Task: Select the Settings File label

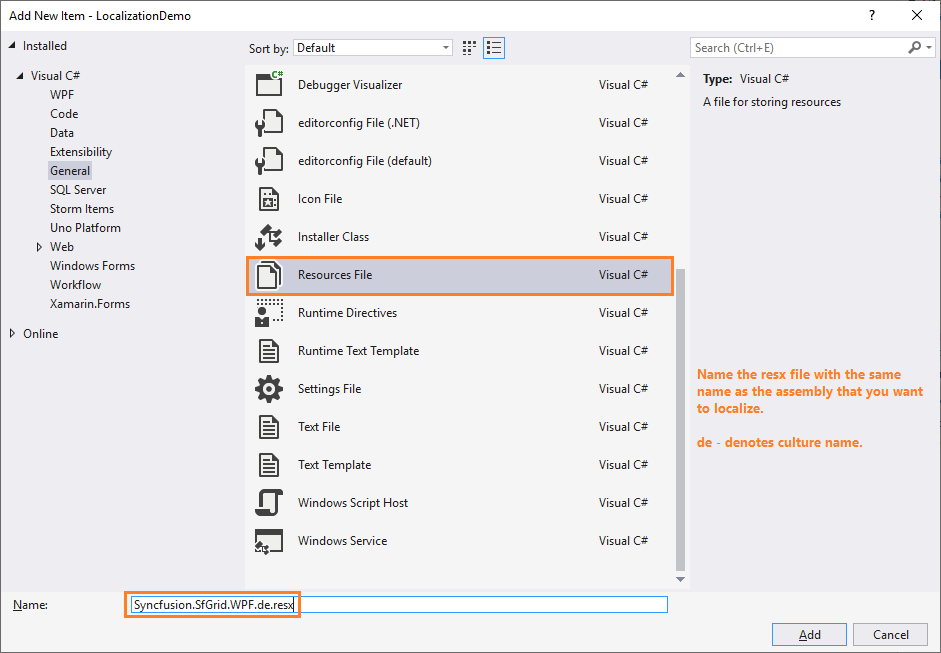Action: (329, 389)
